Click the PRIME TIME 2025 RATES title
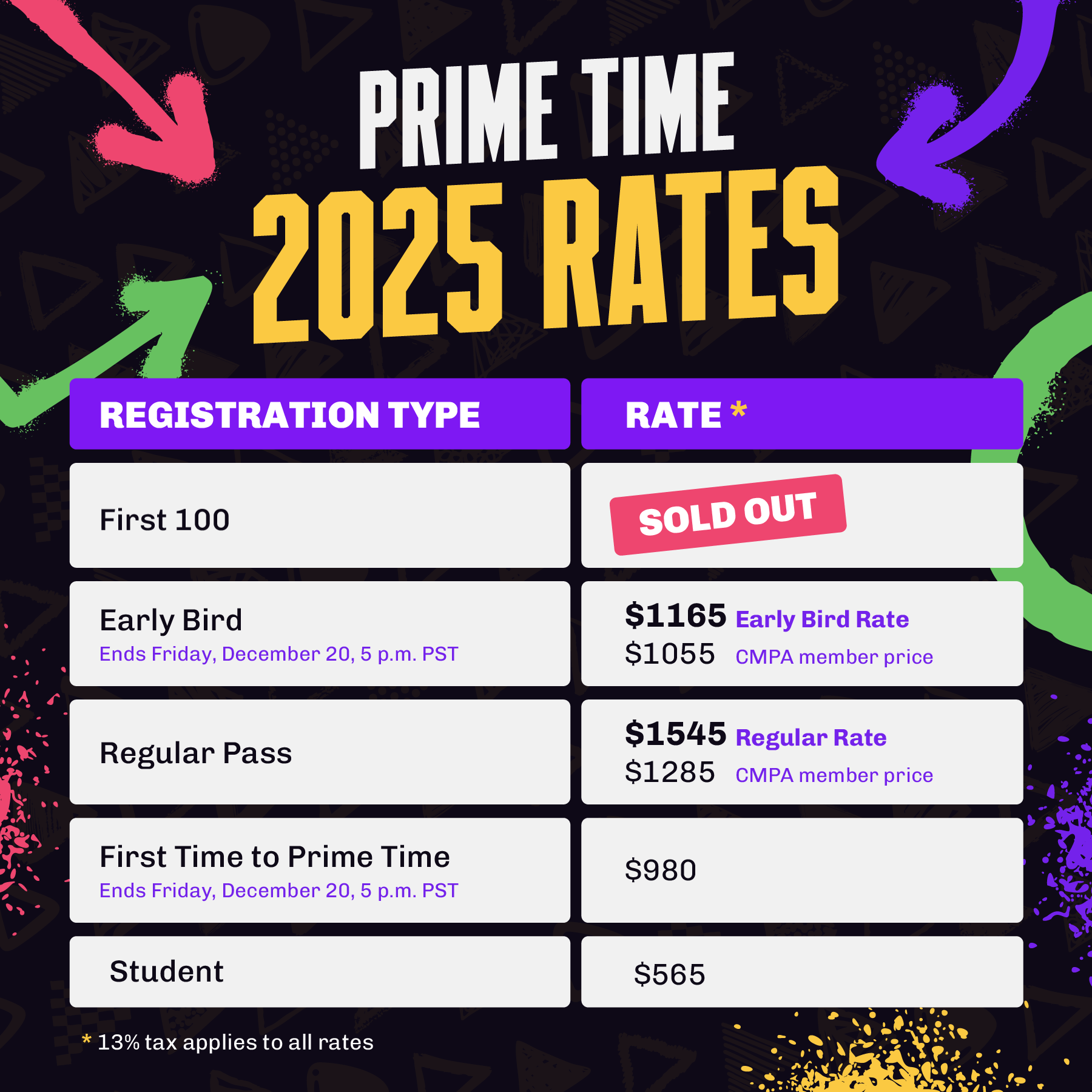Image resolution: width=1092 pixels, height=1092 pixels. pyautogui.click(x=546, y=197)
